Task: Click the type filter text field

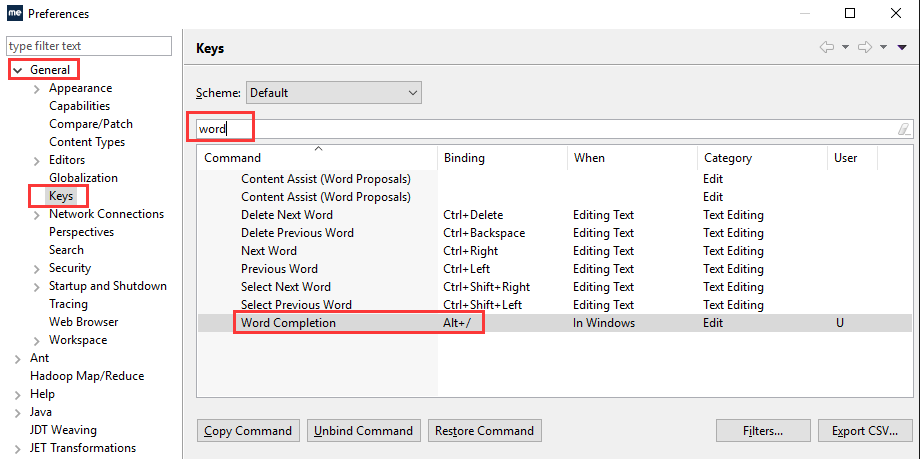Action: click(x=90, y=46)
